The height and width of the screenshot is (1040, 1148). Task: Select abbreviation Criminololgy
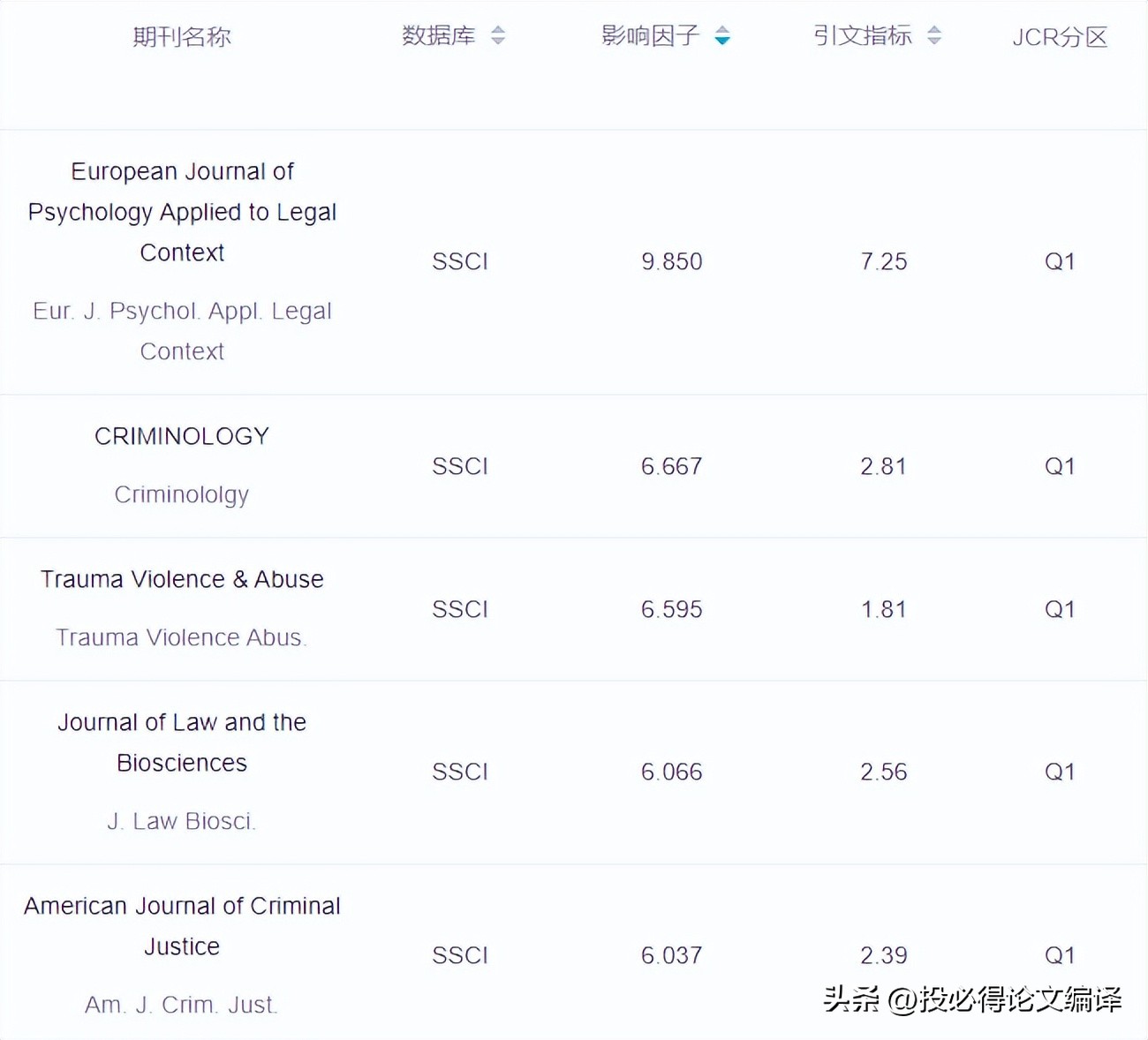(x=182, y=494)
